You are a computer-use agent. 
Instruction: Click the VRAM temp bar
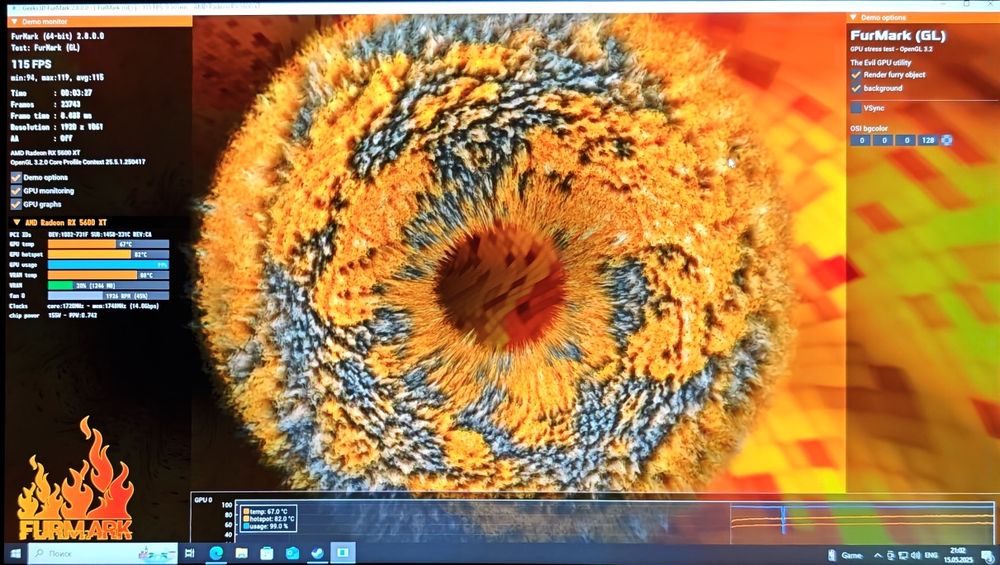point(108,275)
